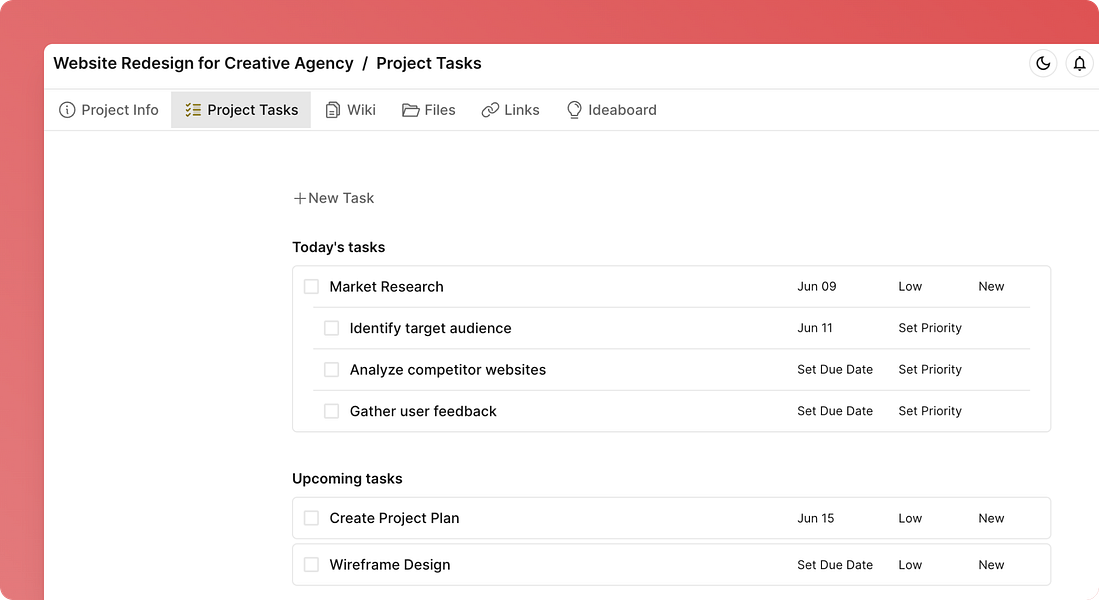Toggle dark mode moon icon

coord(1043,63)
